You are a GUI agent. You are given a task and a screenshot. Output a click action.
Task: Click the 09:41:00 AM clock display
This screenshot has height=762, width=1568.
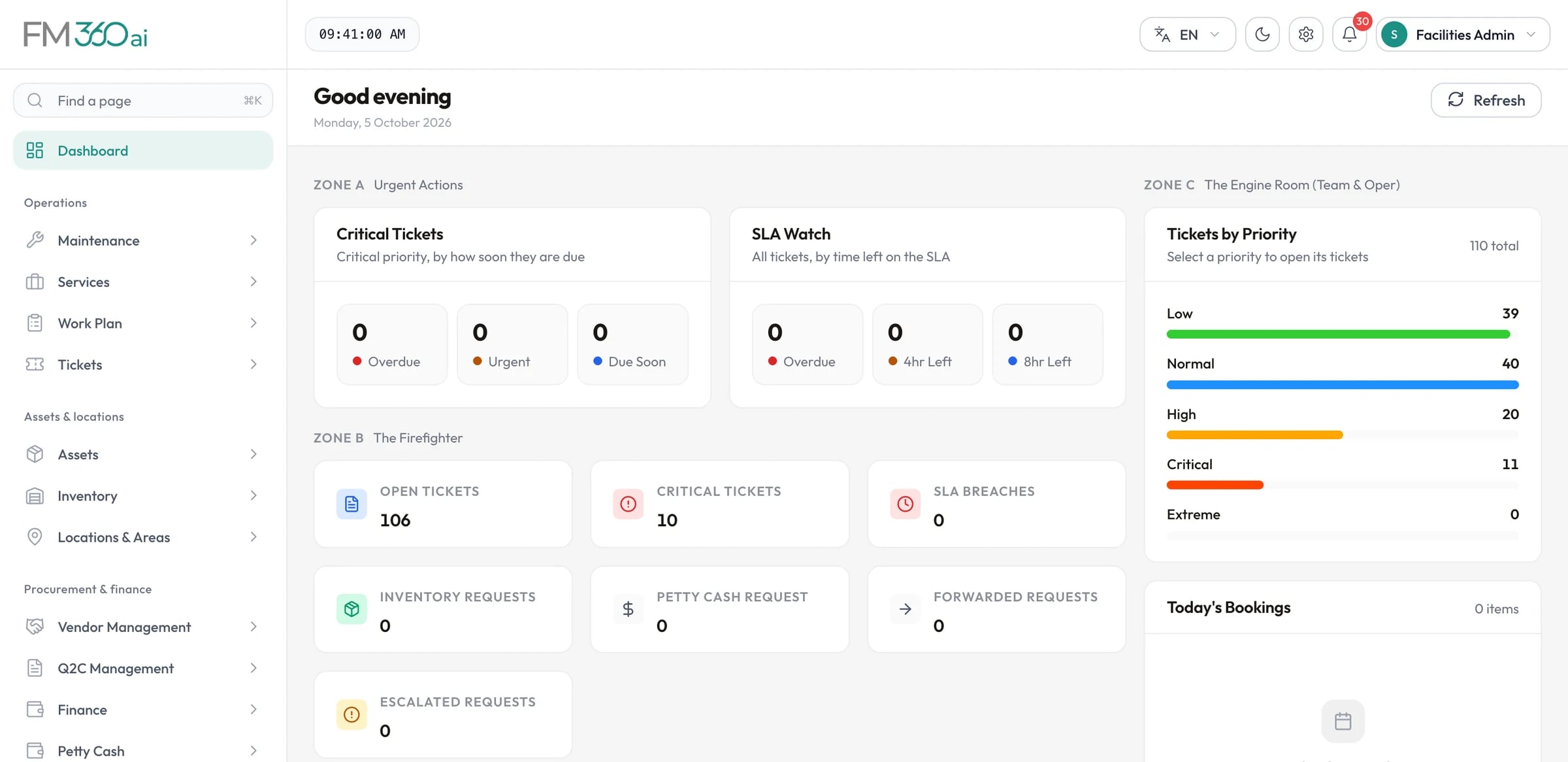click(x=362, y=34)
